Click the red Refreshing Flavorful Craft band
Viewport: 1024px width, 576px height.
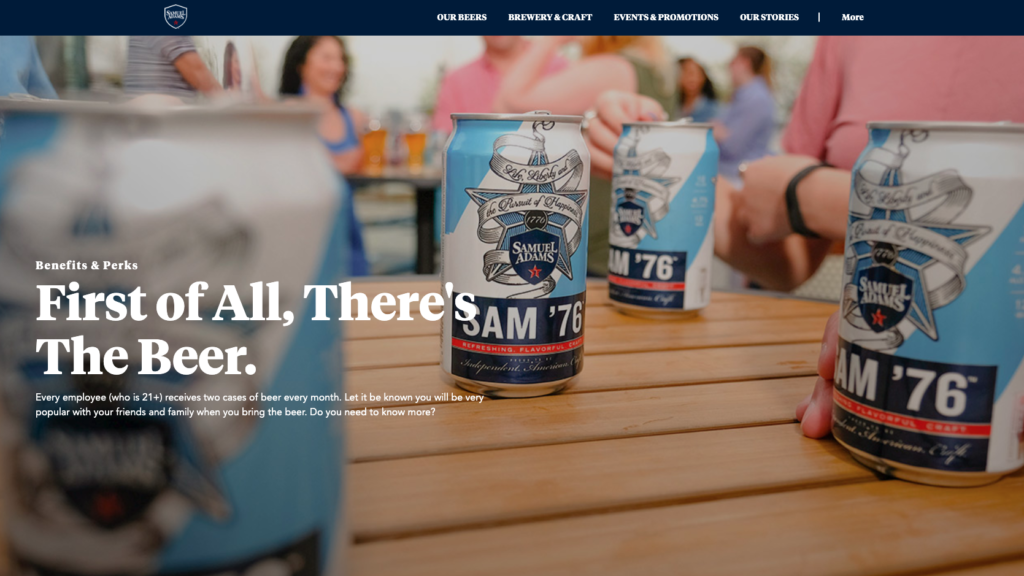[518, 345]
